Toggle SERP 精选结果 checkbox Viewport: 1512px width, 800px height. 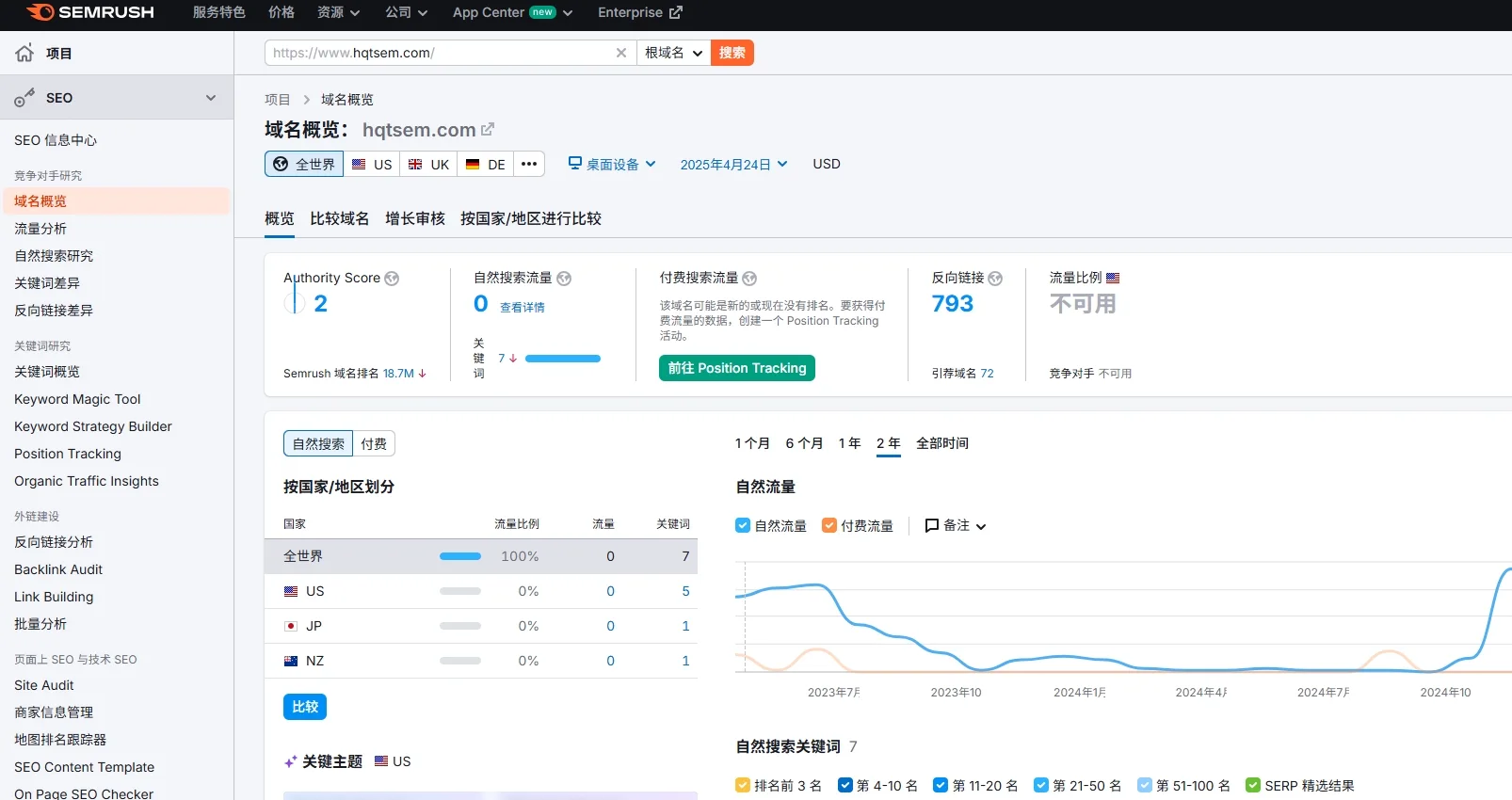(1253, 785)
